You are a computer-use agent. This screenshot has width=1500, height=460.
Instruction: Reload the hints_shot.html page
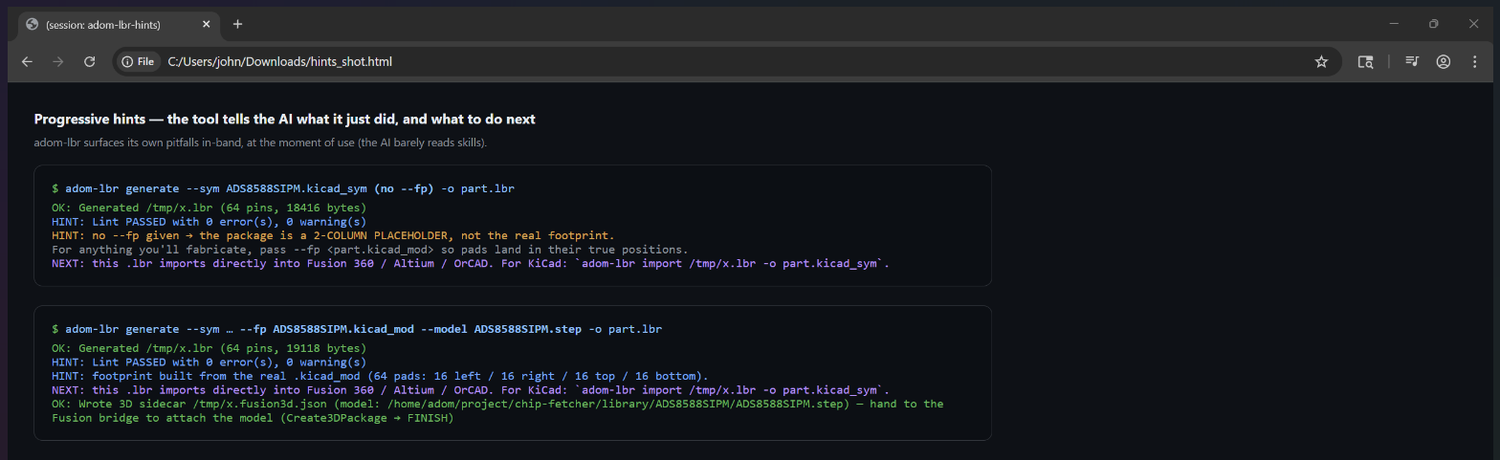tap(89, 62)
